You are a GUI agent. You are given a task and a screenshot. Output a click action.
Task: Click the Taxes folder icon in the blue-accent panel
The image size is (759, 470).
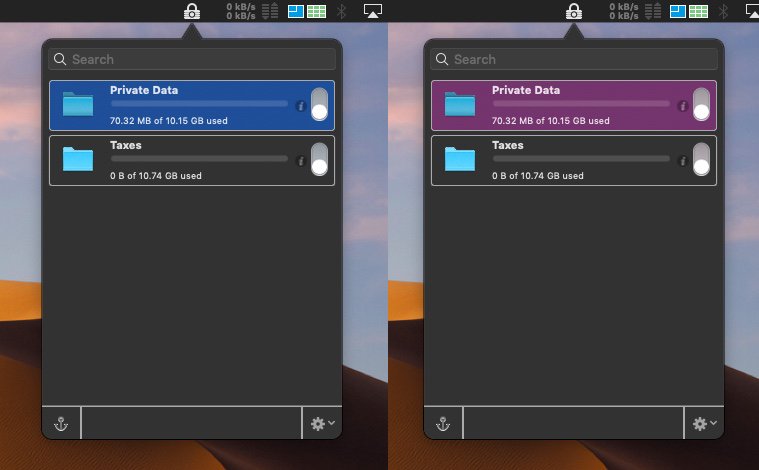78,159
